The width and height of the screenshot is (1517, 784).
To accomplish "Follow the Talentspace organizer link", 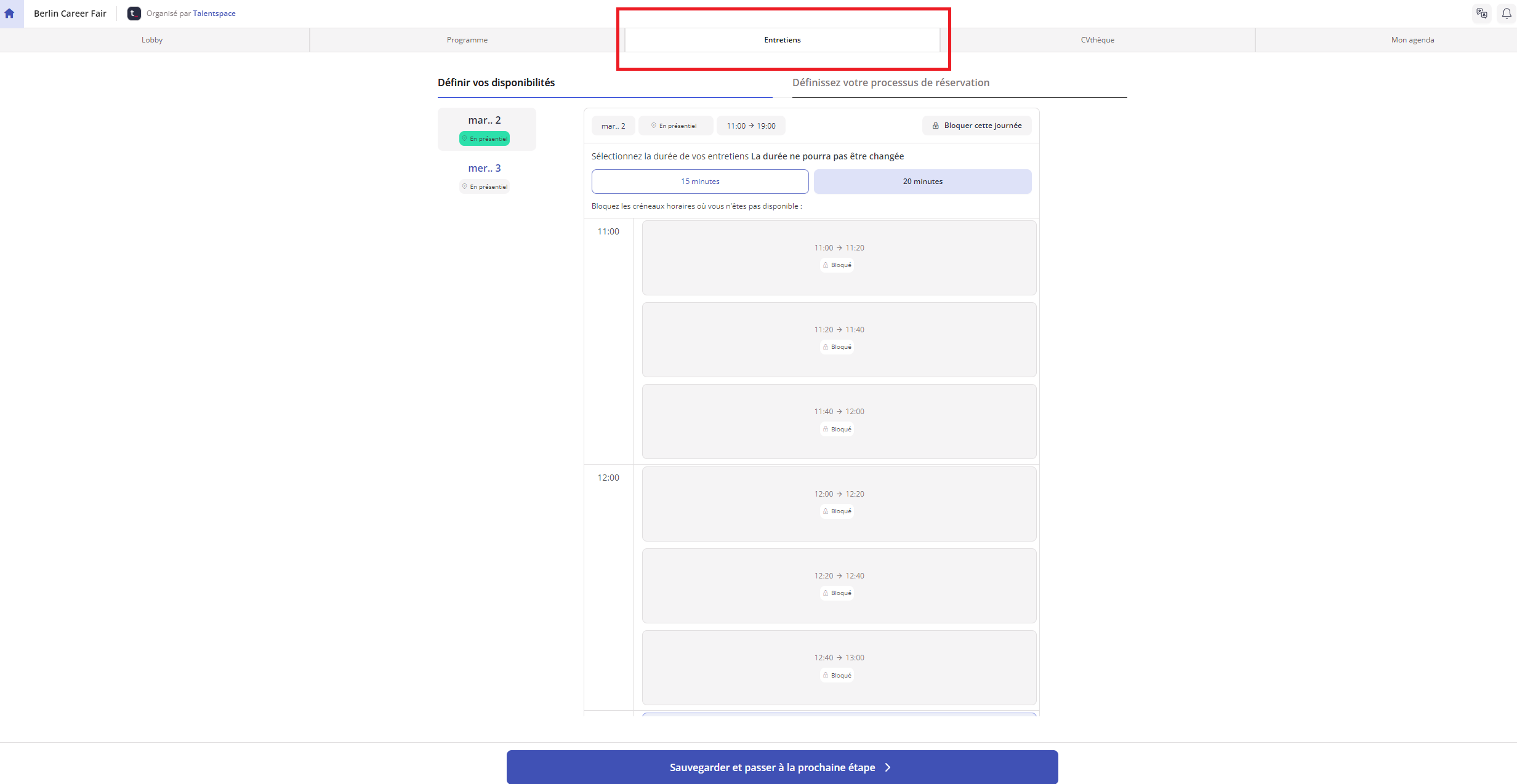I will (x=214, y=14).
